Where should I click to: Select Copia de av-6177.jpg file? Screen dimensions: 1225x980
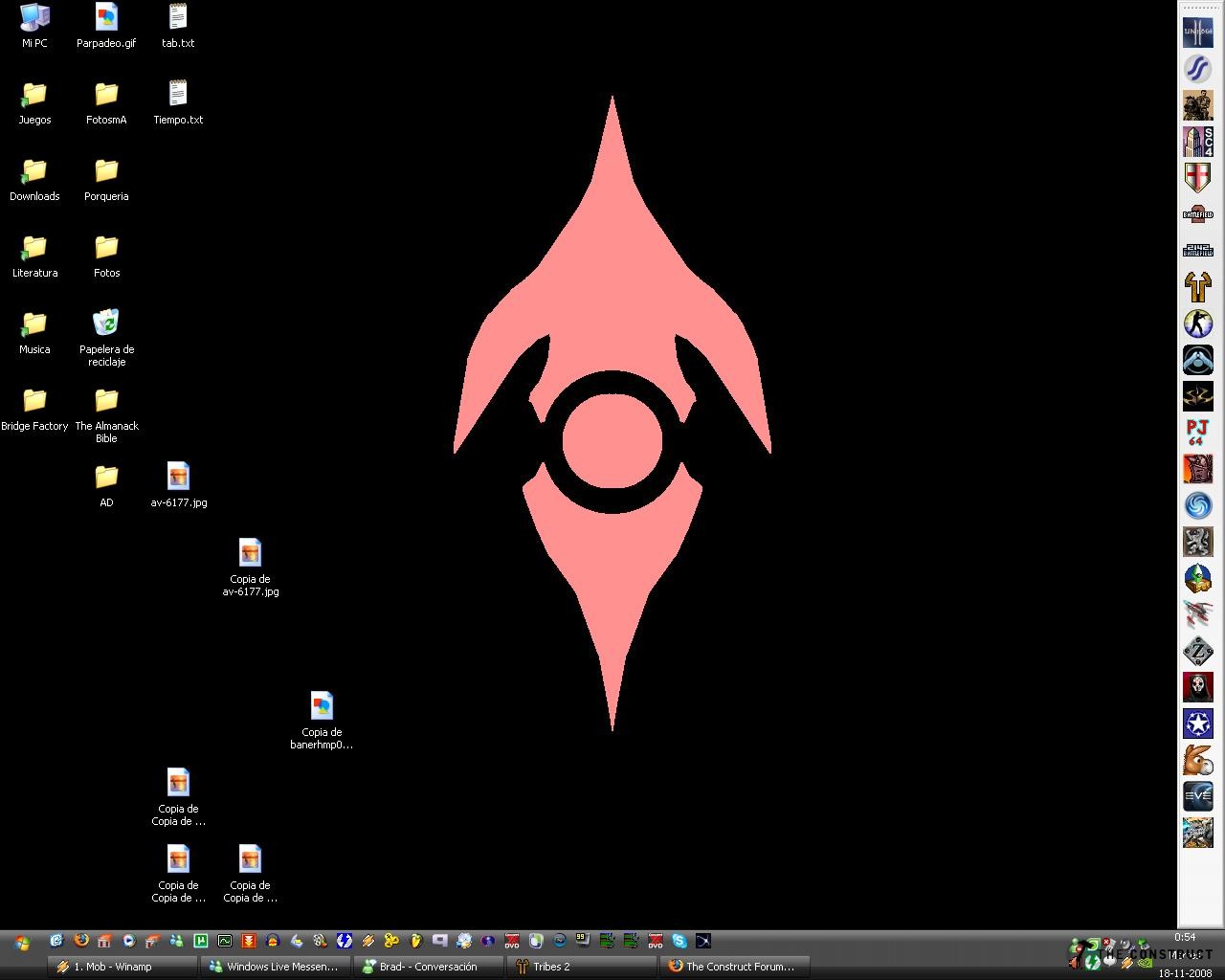tap(250, 567)
